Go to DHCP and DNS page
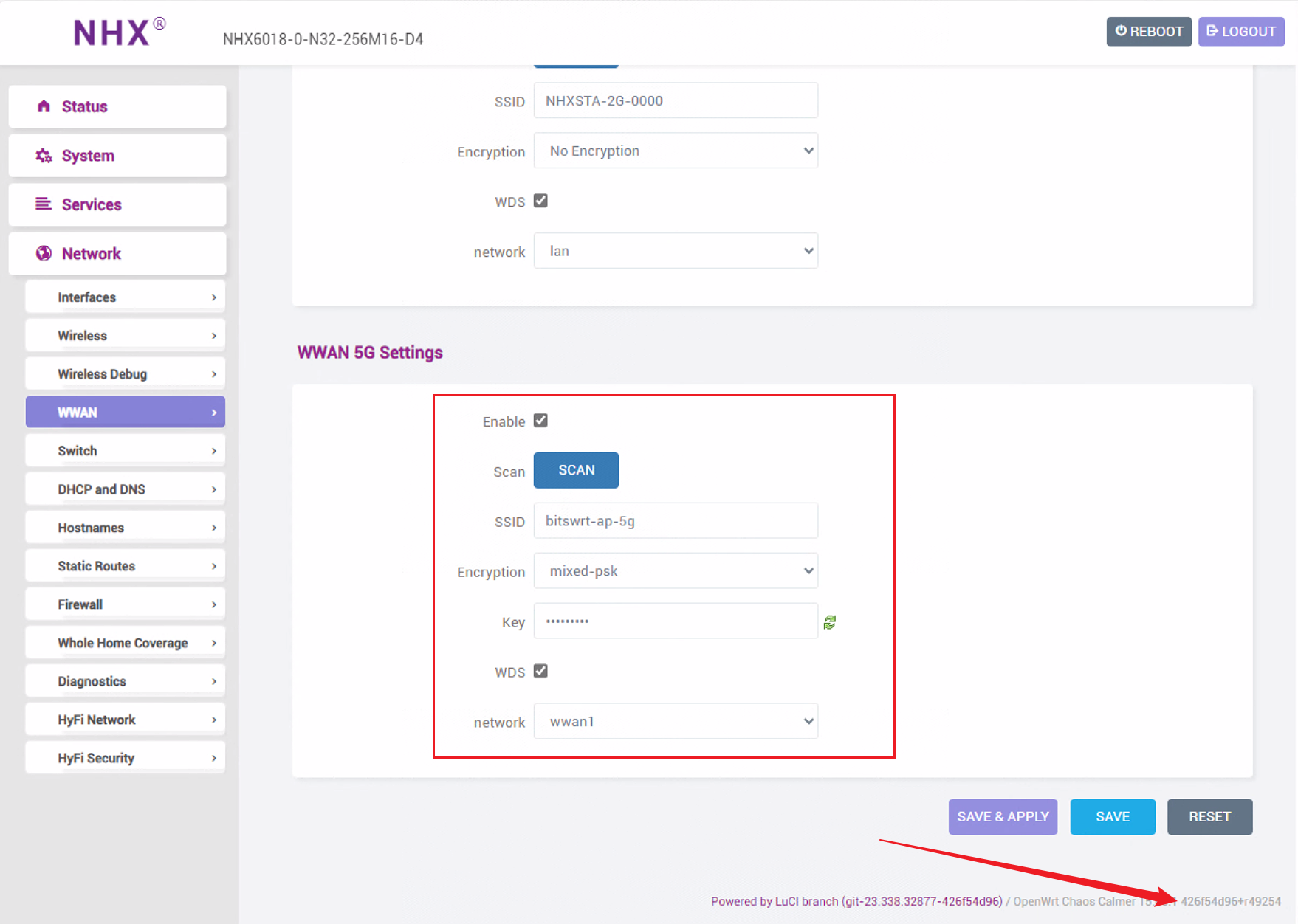 coord(125,489)
